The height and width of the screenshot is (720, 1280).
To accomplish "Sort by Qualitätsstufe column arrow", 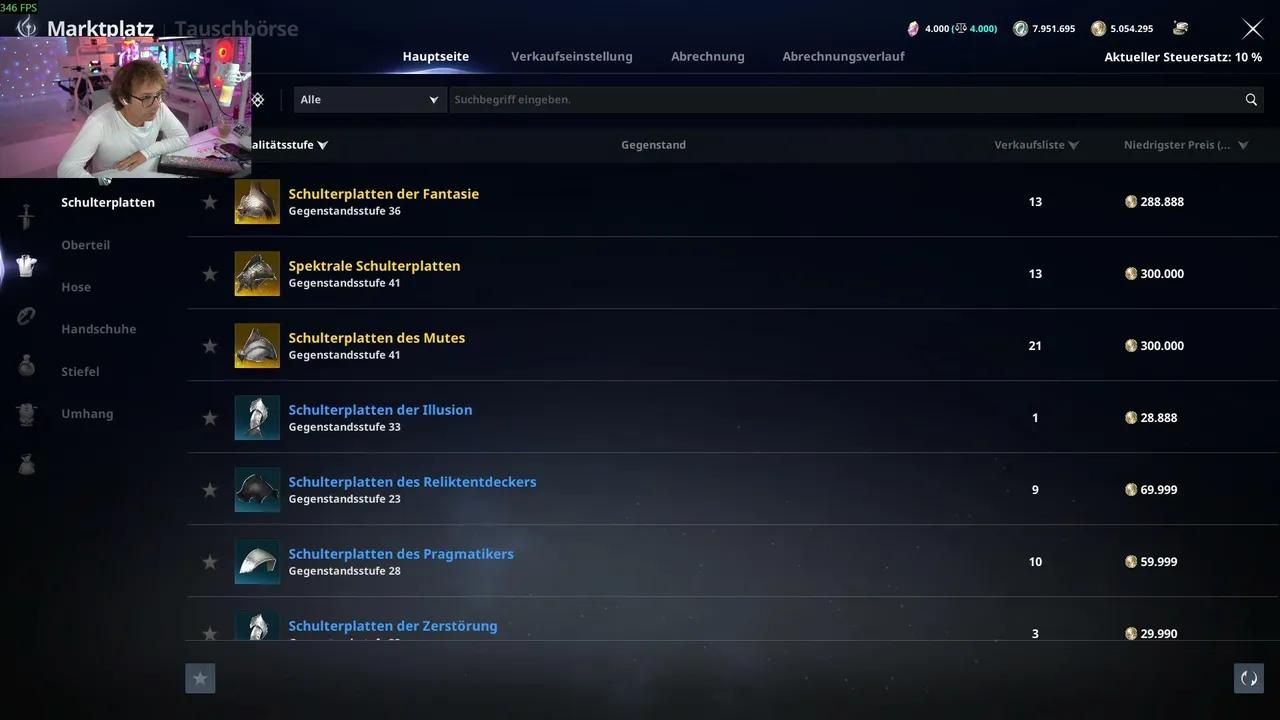I will click(322, 145).
